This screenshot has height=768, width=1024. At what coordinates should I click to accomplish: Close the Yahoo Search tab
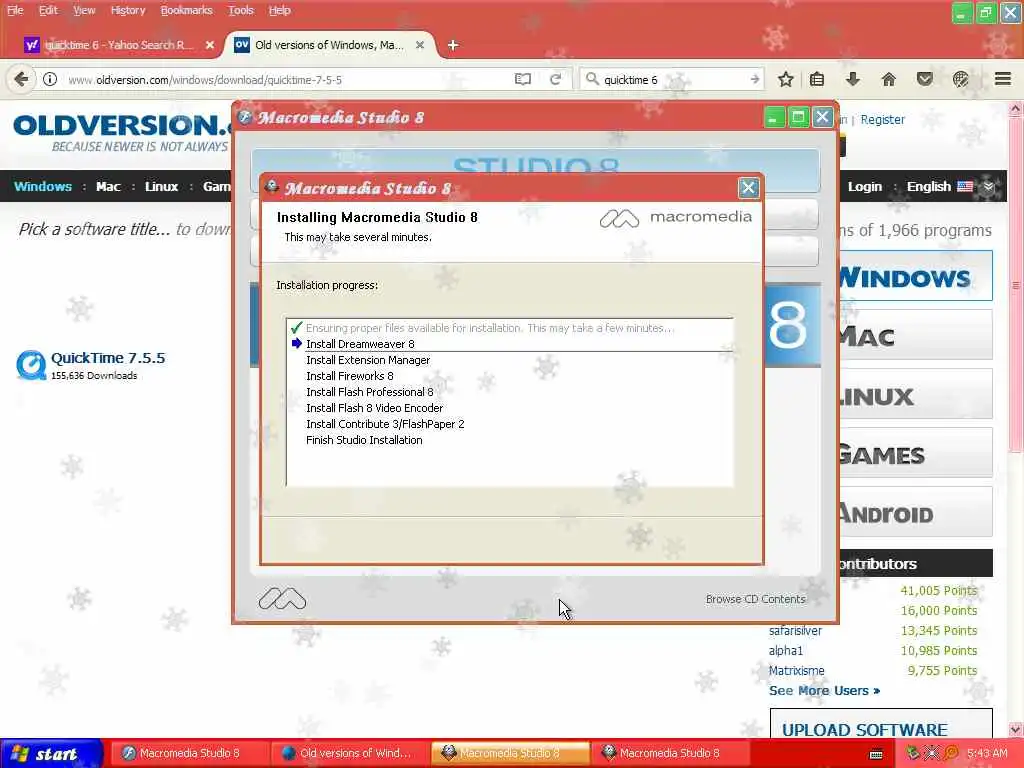pos(210,45)
